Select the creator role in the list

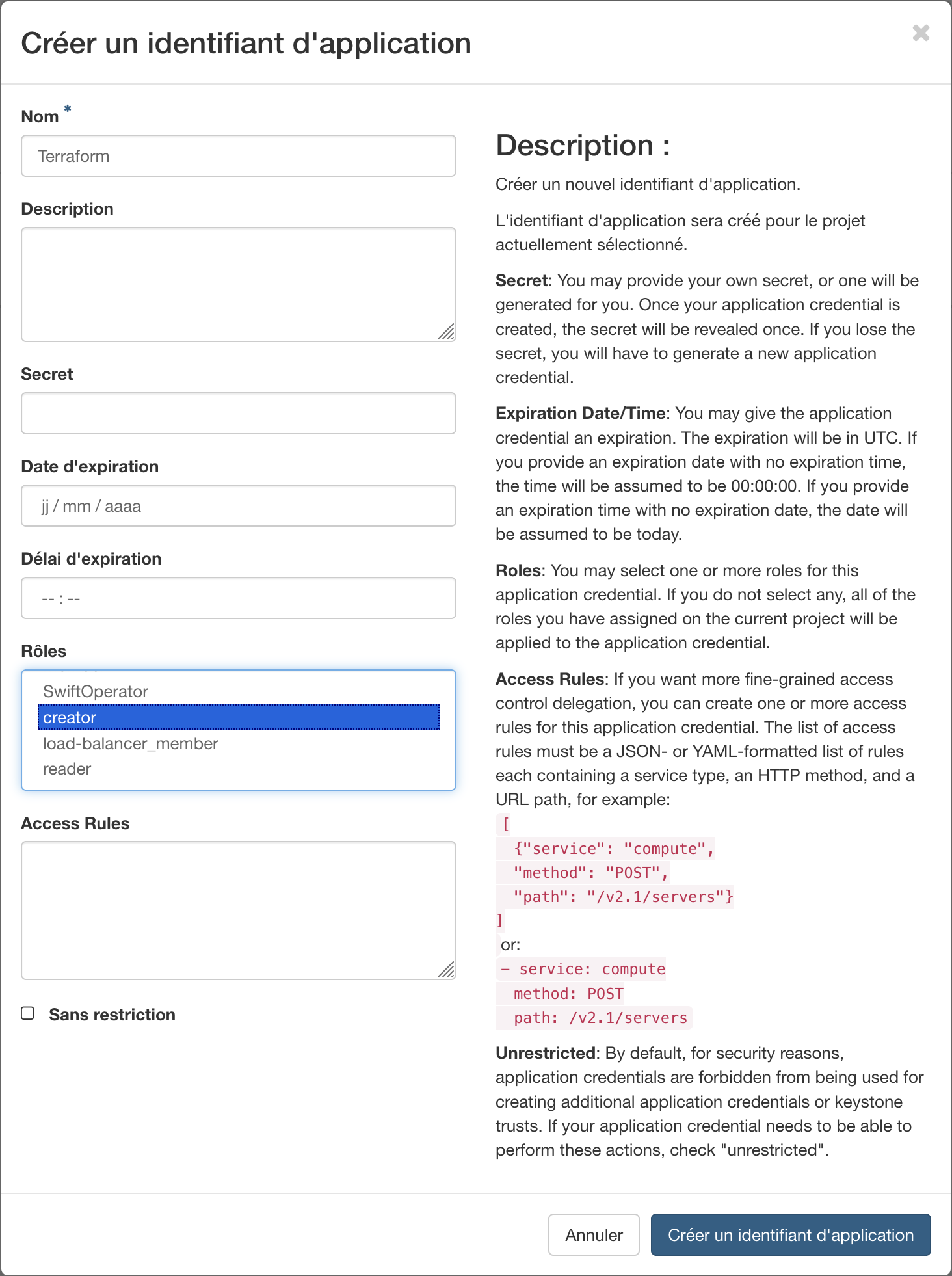coord(239,717)
